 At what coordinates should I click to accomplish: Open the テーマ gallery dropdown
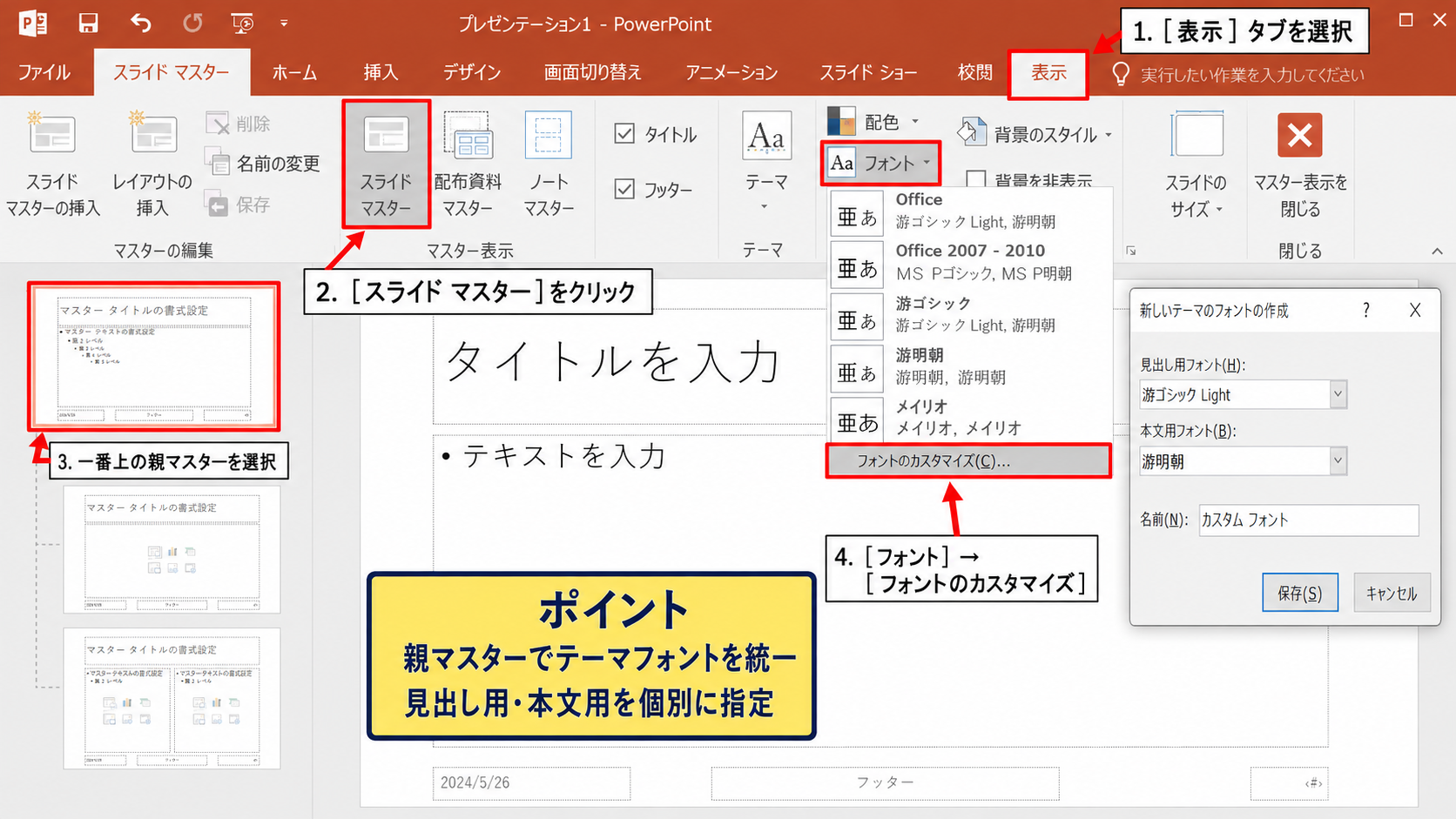(x=765, y=162)
